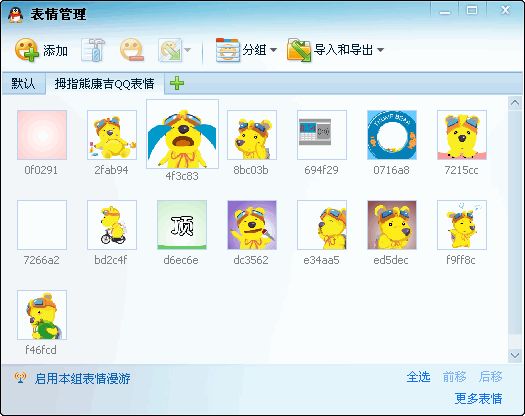Expand the 导入和导出 dropdown arrow
The height and width of the screenshot is (416, 525).
point(380,50)
